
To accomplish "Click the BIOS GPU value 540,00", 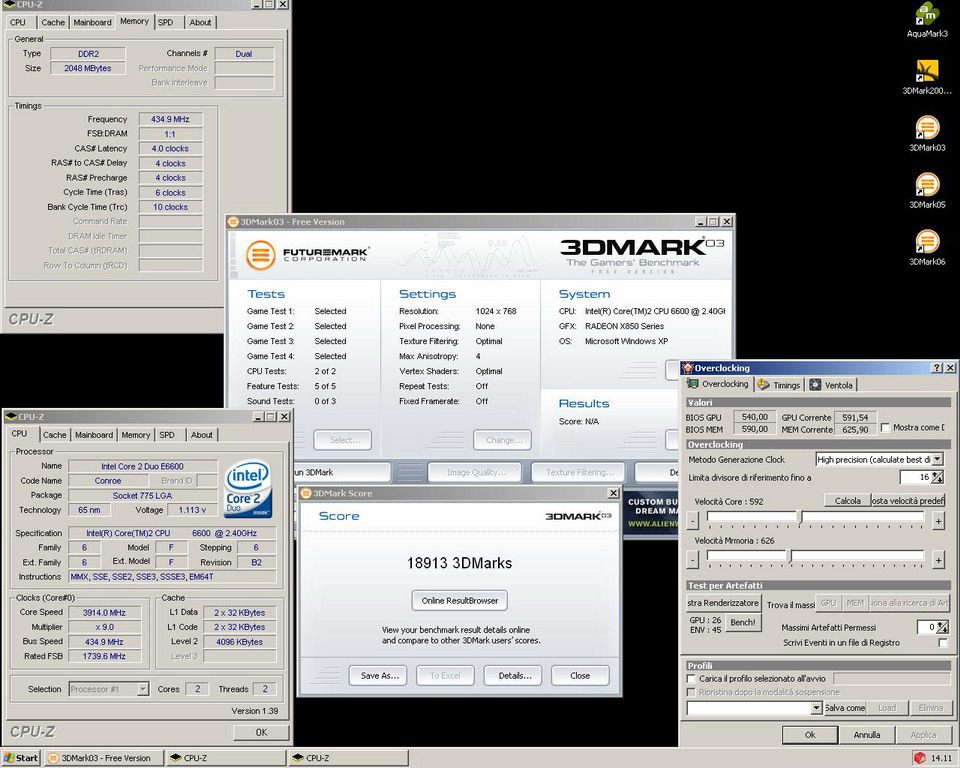I will click(x=754, y=417).
